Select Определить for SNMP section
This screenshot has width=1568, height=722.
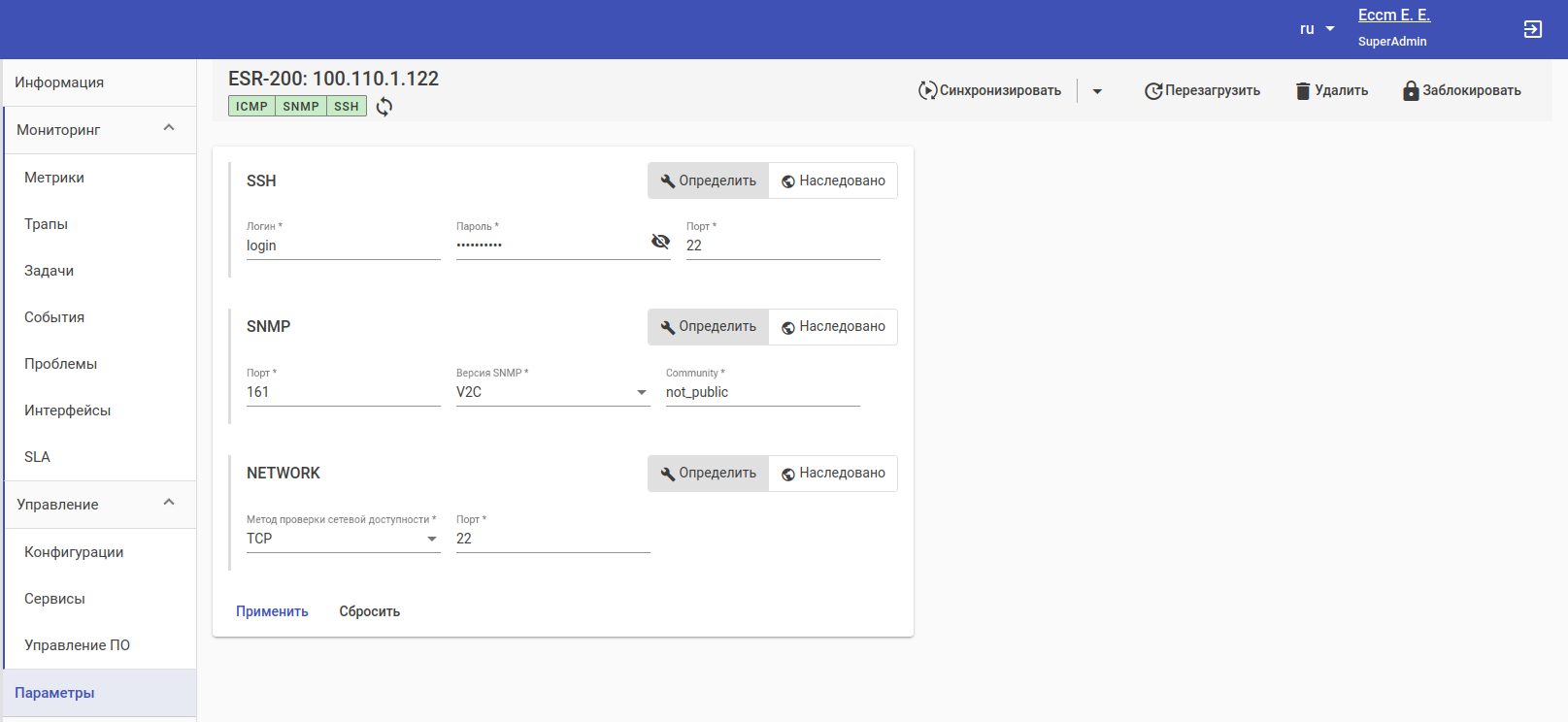point(708,326)
